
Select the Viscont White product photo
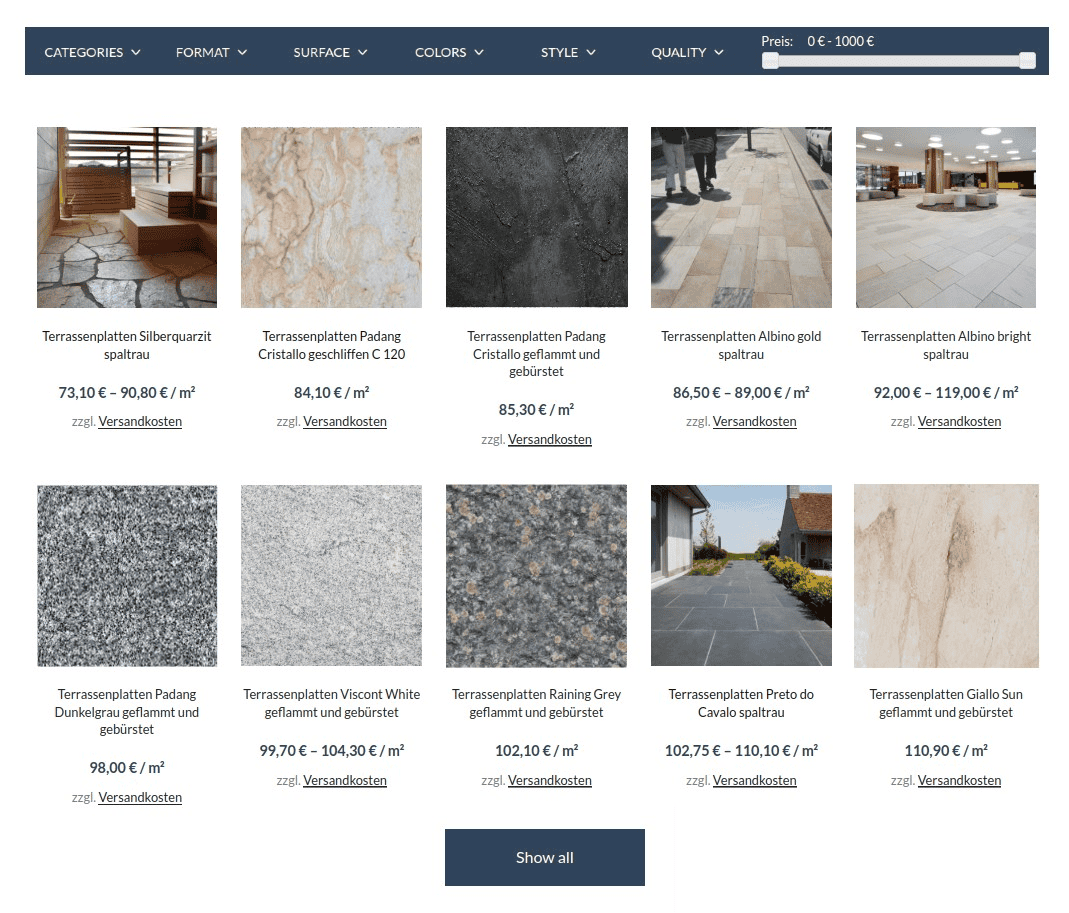(331, 575)
